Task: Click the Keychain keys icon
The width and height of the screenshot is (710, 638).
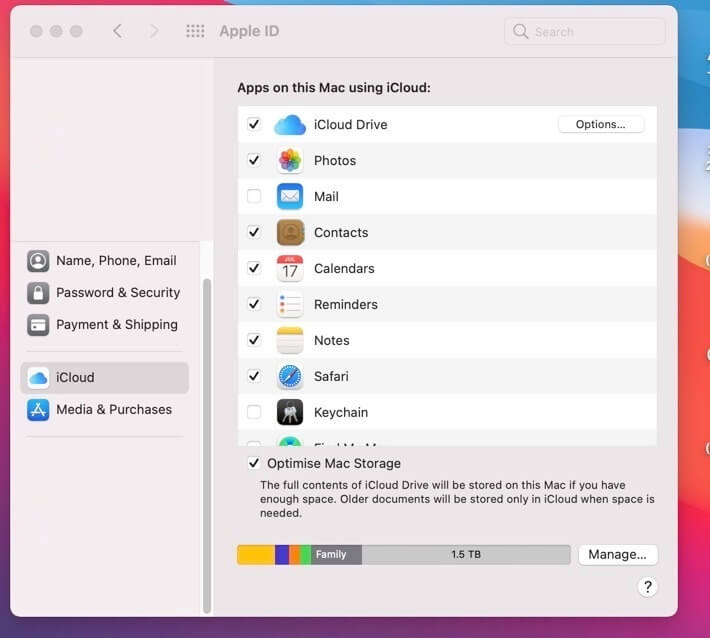Action: click(290, 412)
